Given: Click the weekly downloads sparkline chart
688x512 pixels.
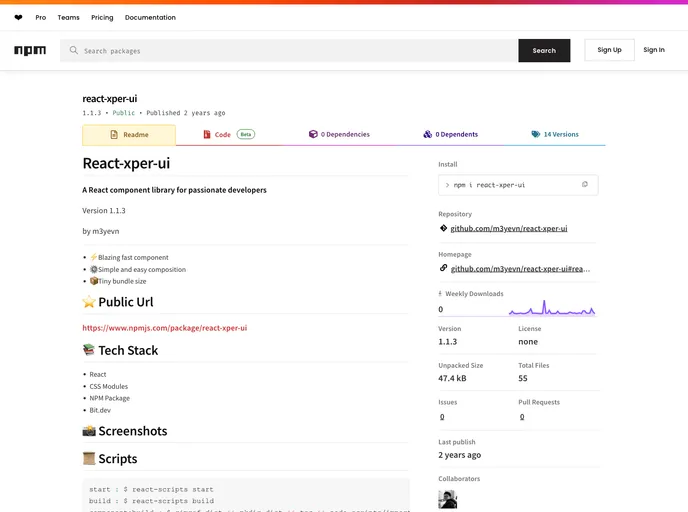Looking at the screenshot, I should click(552, 308).
